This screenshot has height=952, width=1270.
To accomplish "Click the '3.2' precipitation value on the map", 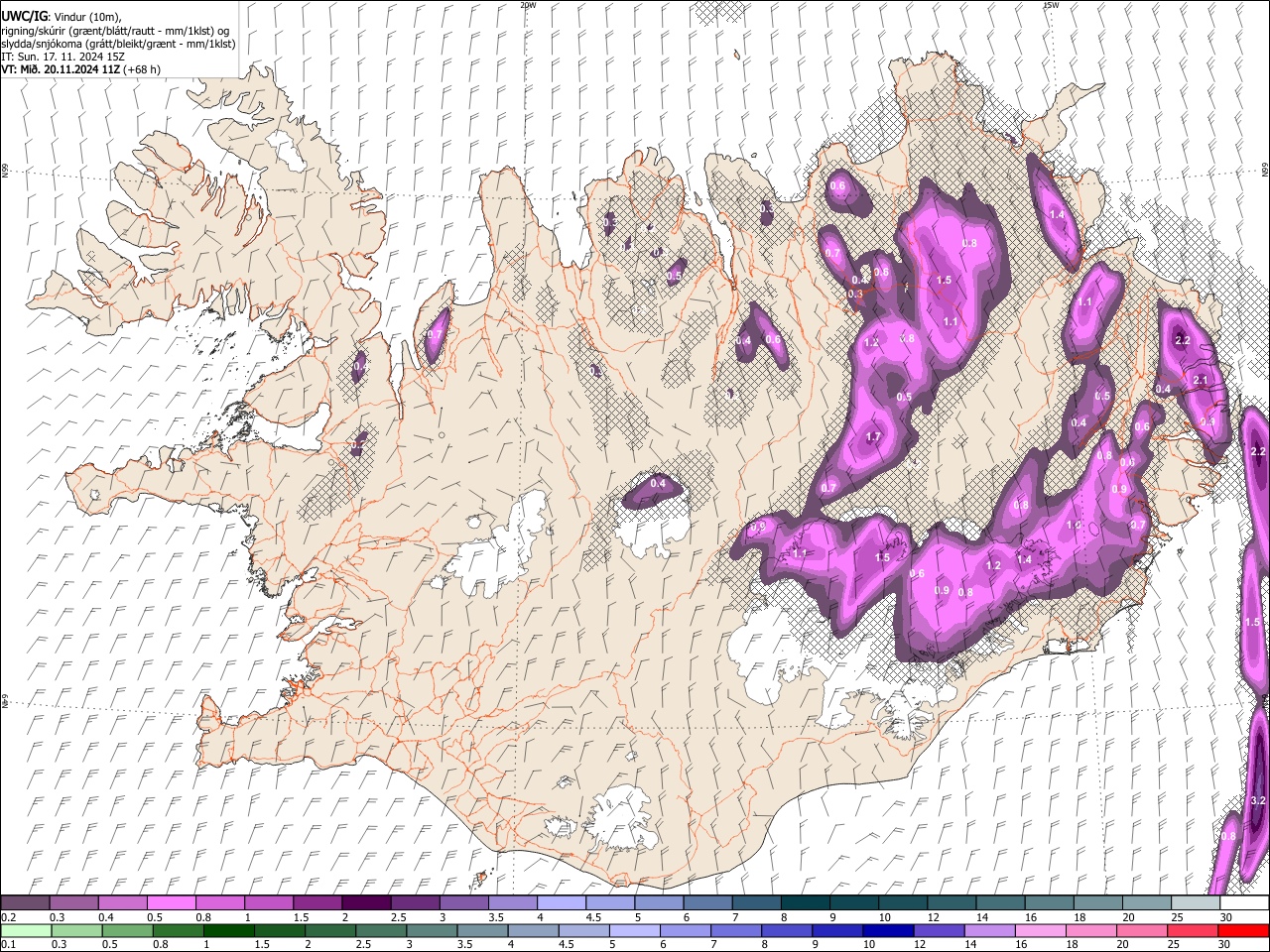I will coord(1258,800).
